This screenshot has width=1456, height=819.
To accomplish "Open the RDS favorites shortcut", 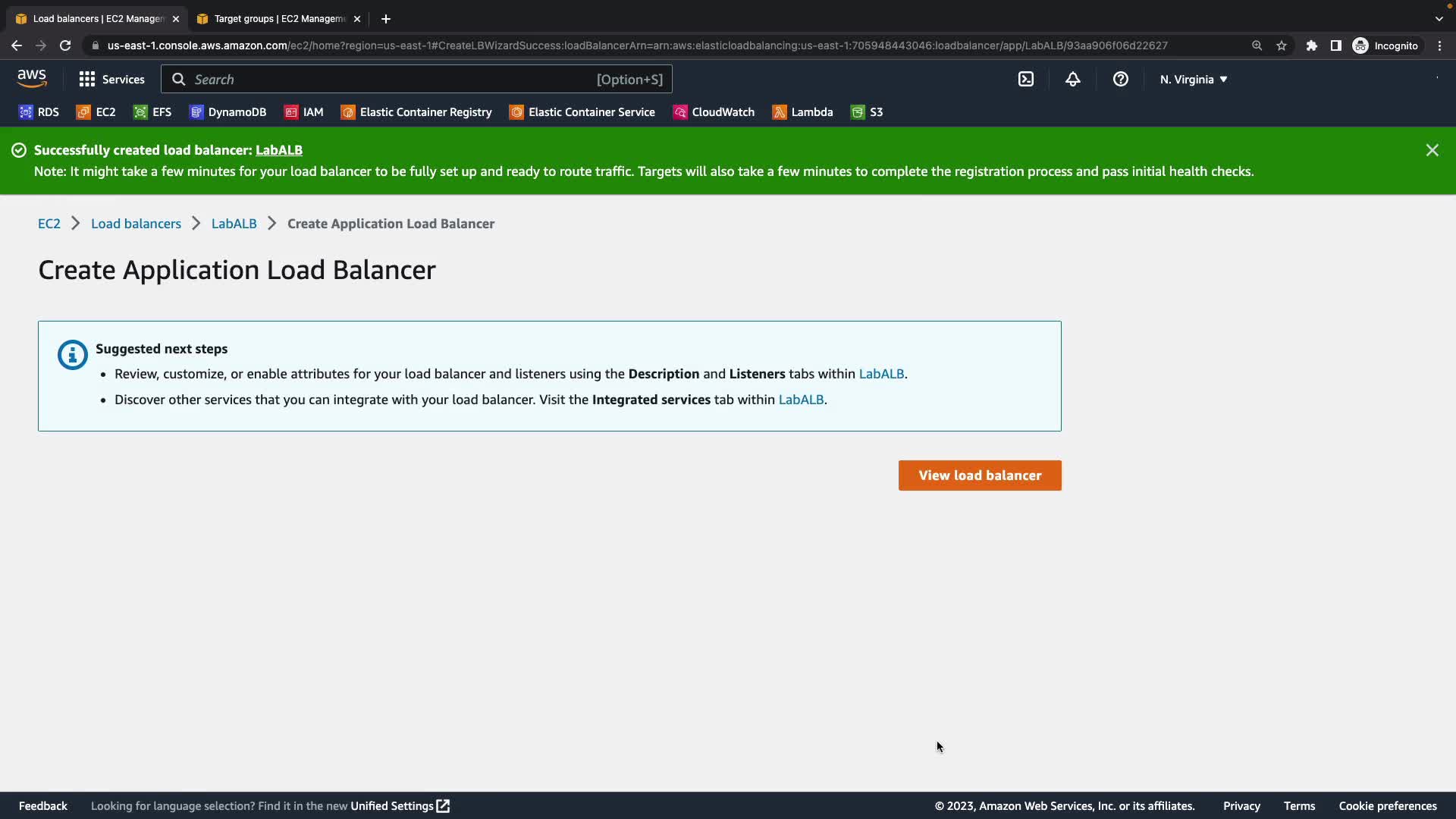I will [39, 112].
